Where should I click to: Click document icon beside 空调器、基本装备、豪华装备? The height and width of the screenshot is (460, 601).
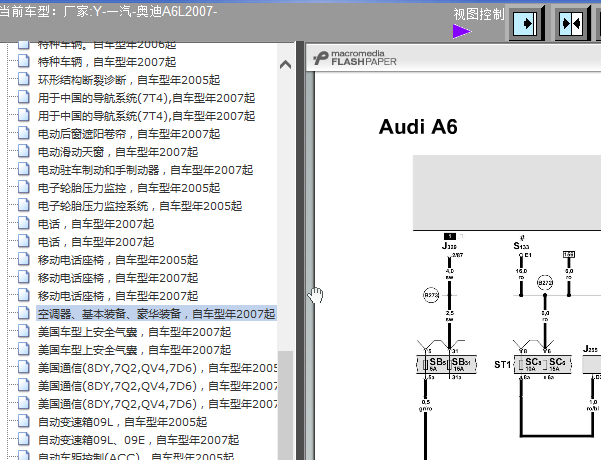pos(23,314)
